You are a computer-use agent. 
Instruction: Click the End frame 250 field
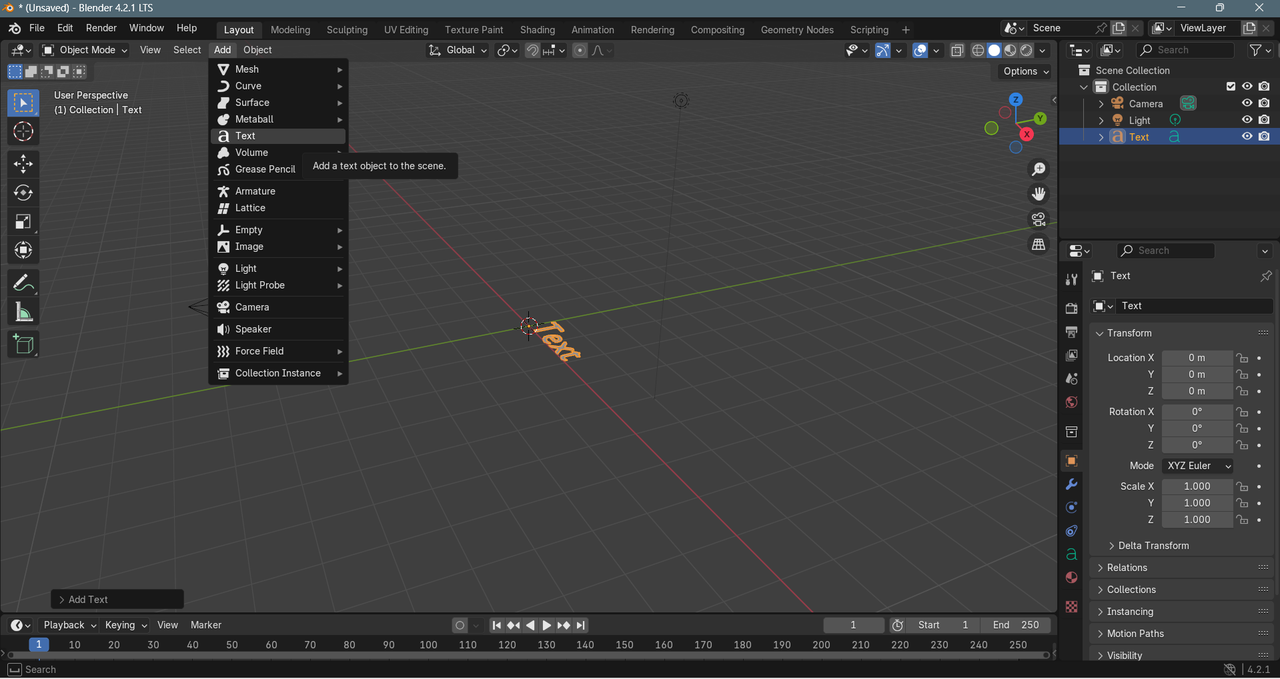point(1015,625)
